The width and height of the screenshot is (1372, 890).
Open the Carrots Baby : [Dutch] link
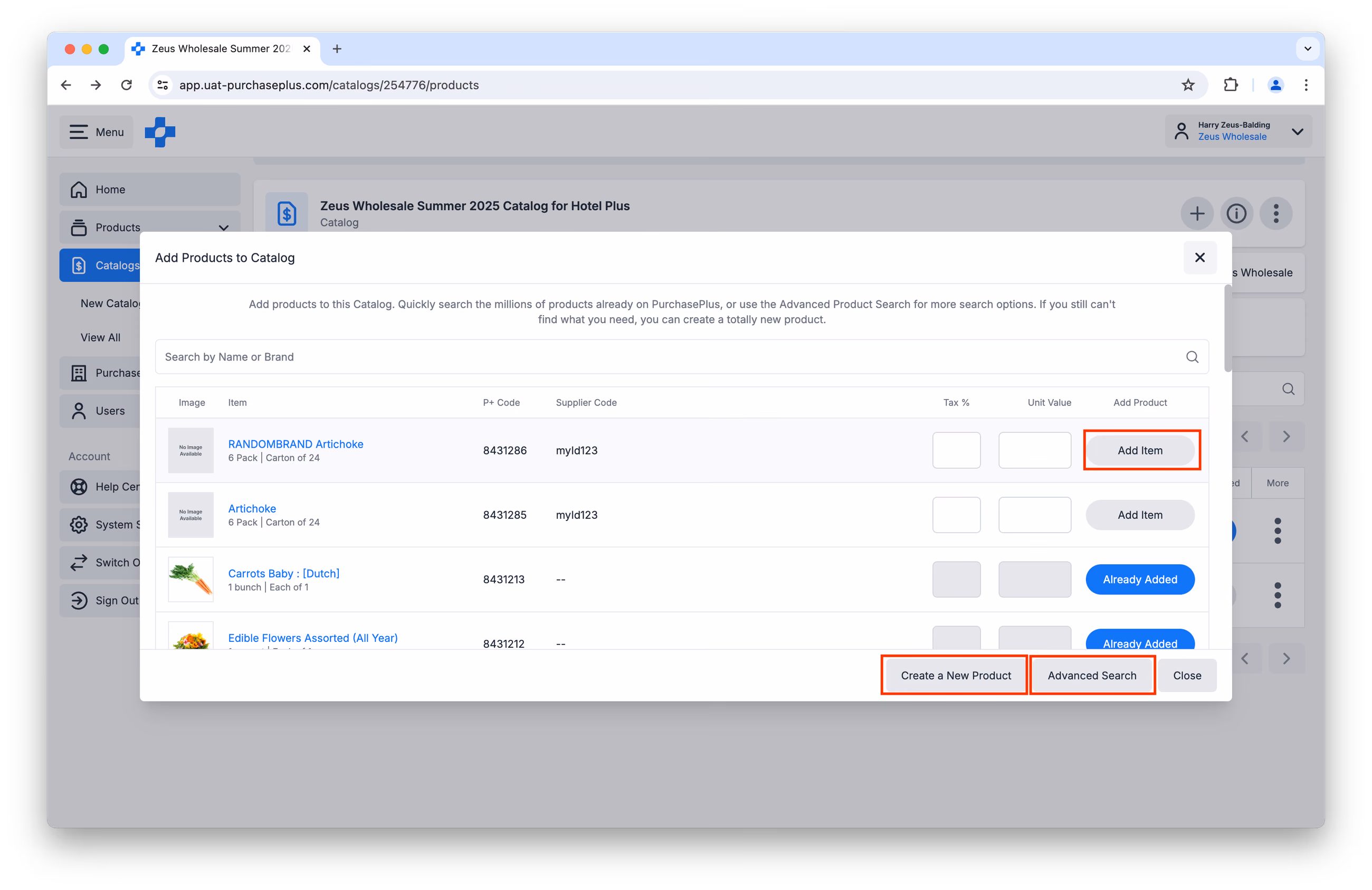tap(283, 573)
